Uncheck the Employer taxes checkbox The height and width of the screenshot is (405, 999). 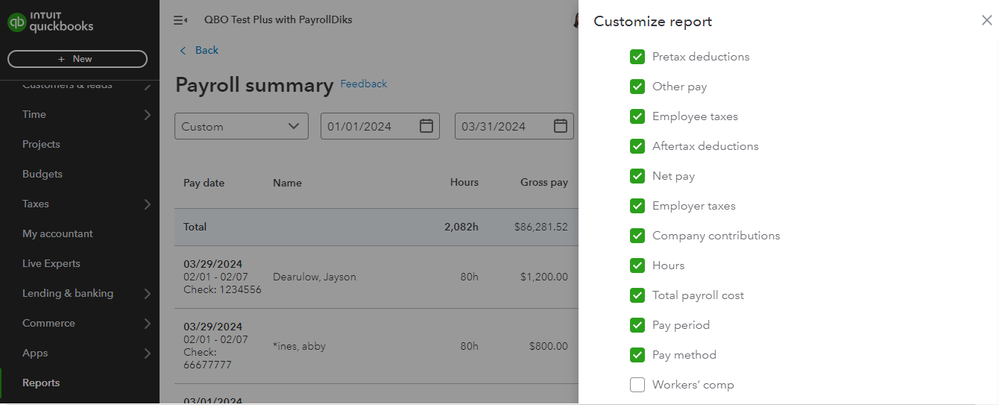tap(637, 206)
